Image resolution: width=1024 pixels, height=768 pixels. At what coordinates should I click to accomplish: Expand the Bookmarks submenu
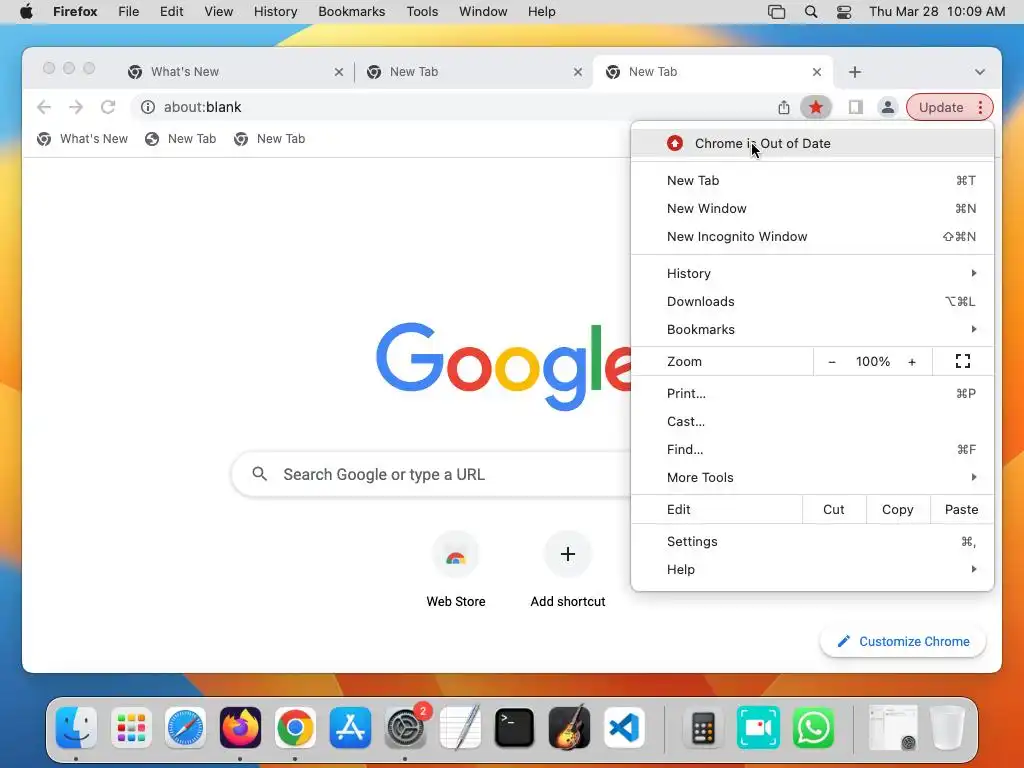coord(812,329)
